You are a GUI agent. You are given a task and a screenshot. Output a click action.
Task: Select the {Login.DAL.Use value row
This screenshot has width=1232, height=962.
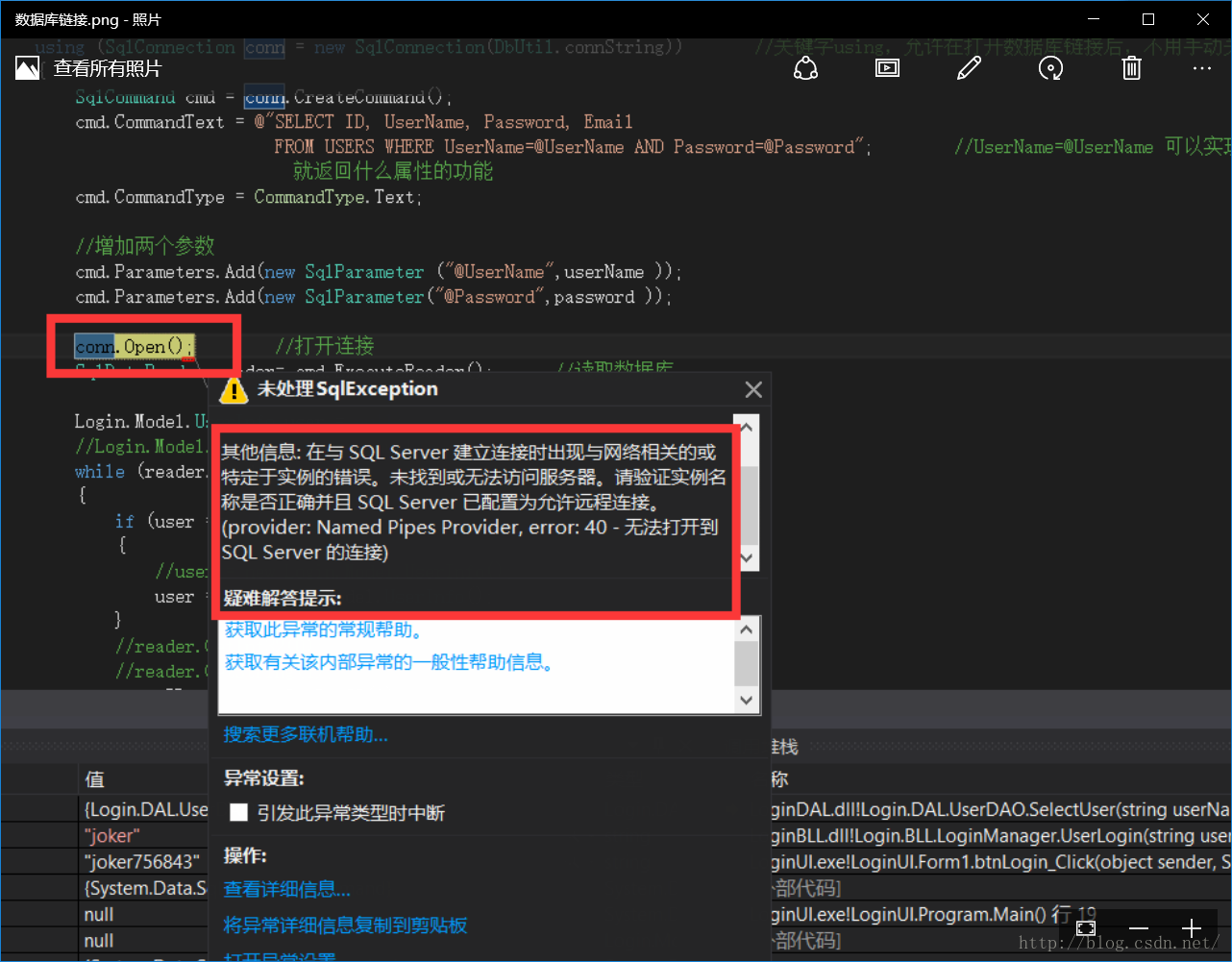point(146,809)
